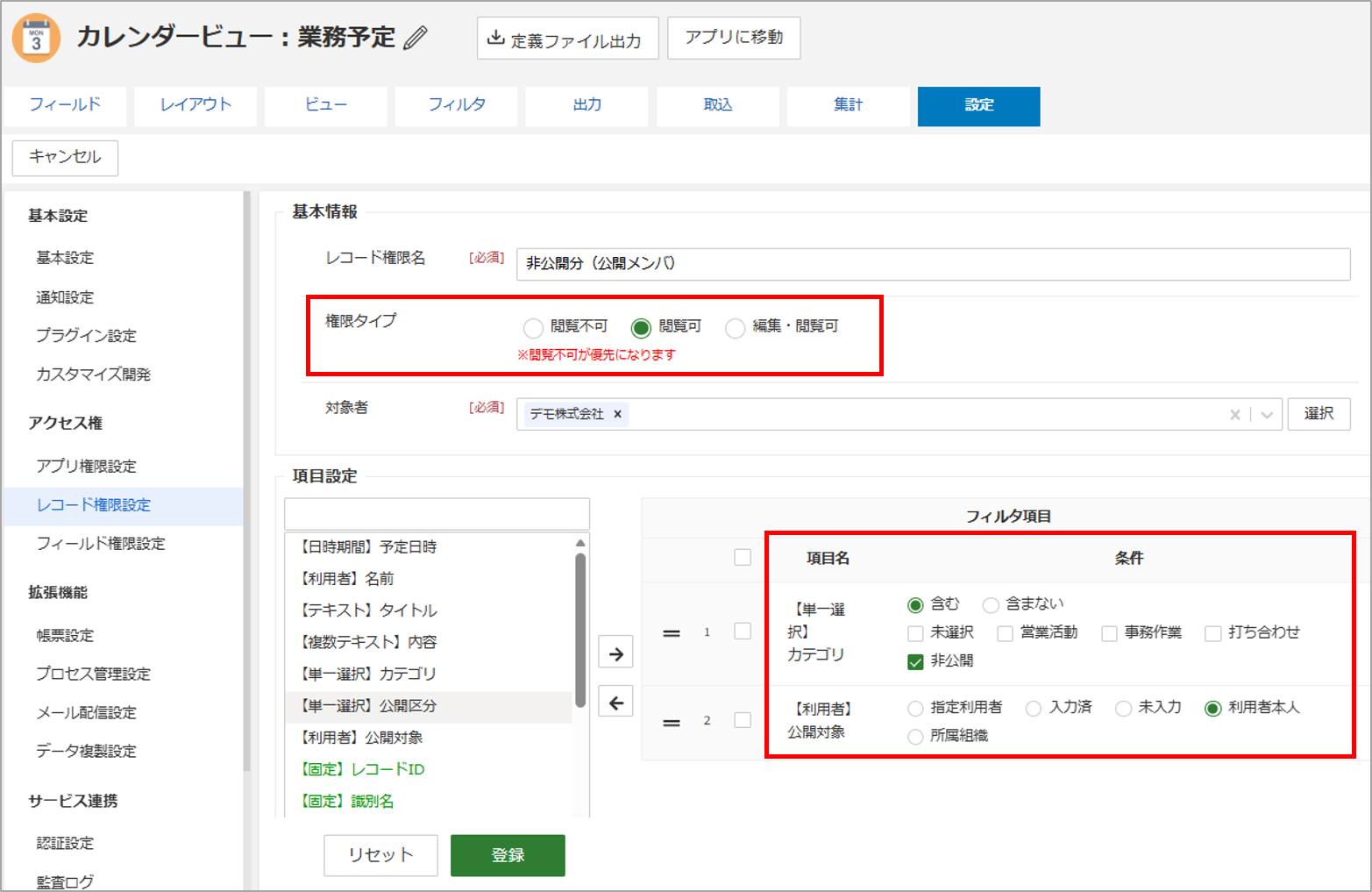Open the 設定 tab
Screen dimensions: 1372x892
point(979,105)
